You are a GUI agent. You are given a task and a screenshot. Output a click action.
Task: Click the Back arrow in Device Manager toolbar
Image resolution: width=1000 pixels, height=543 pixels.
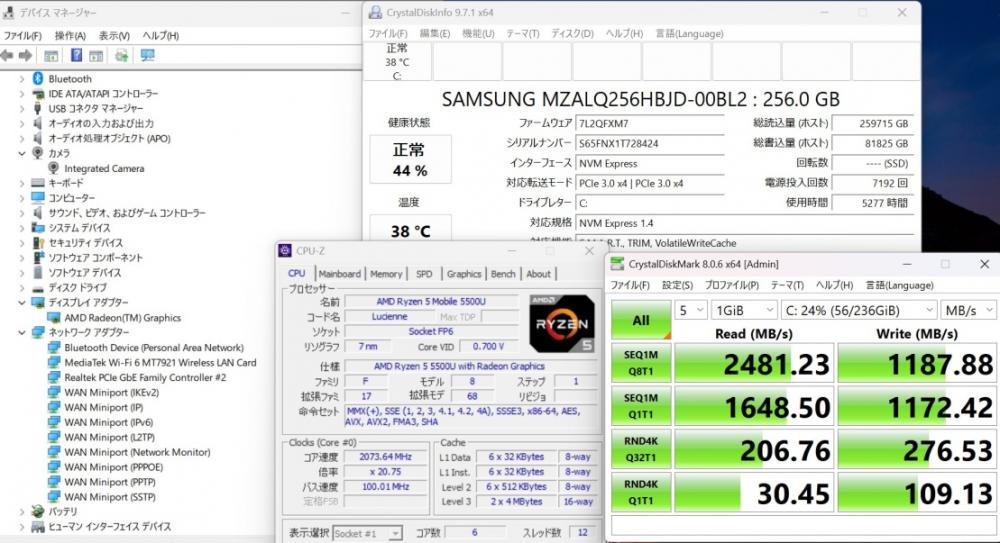(7, 56)
